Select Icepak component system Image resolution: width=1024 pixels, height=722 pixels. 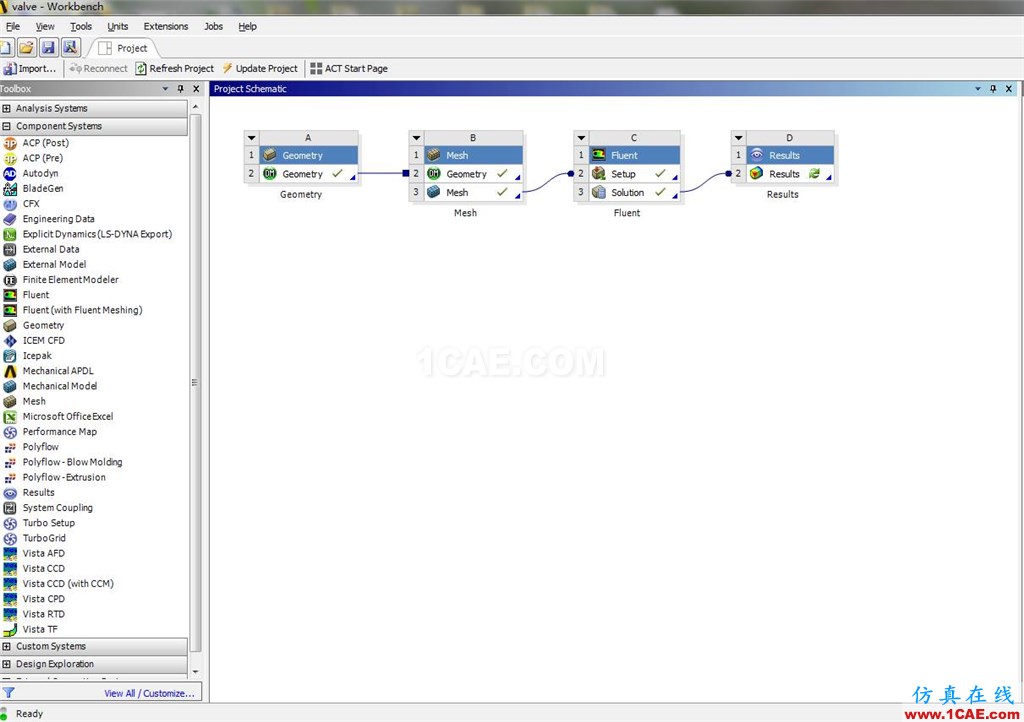37,356
